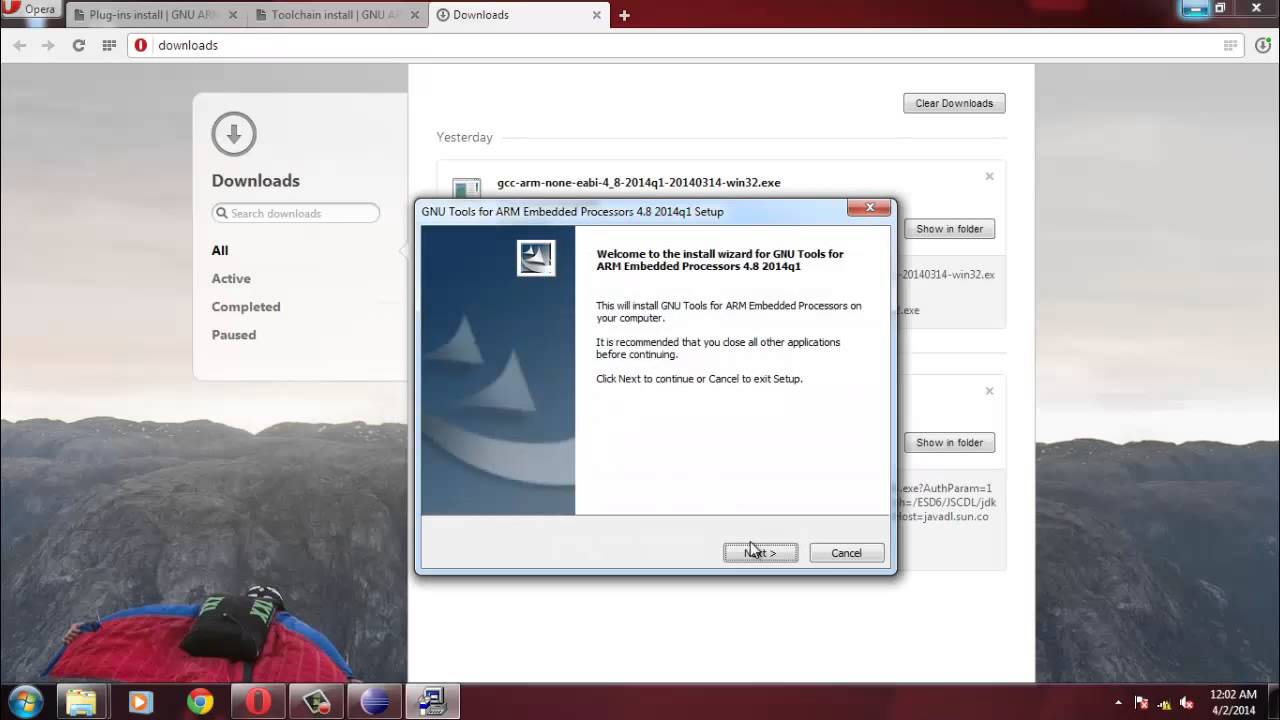Close the Toolchain install tab

pos(414,15)
